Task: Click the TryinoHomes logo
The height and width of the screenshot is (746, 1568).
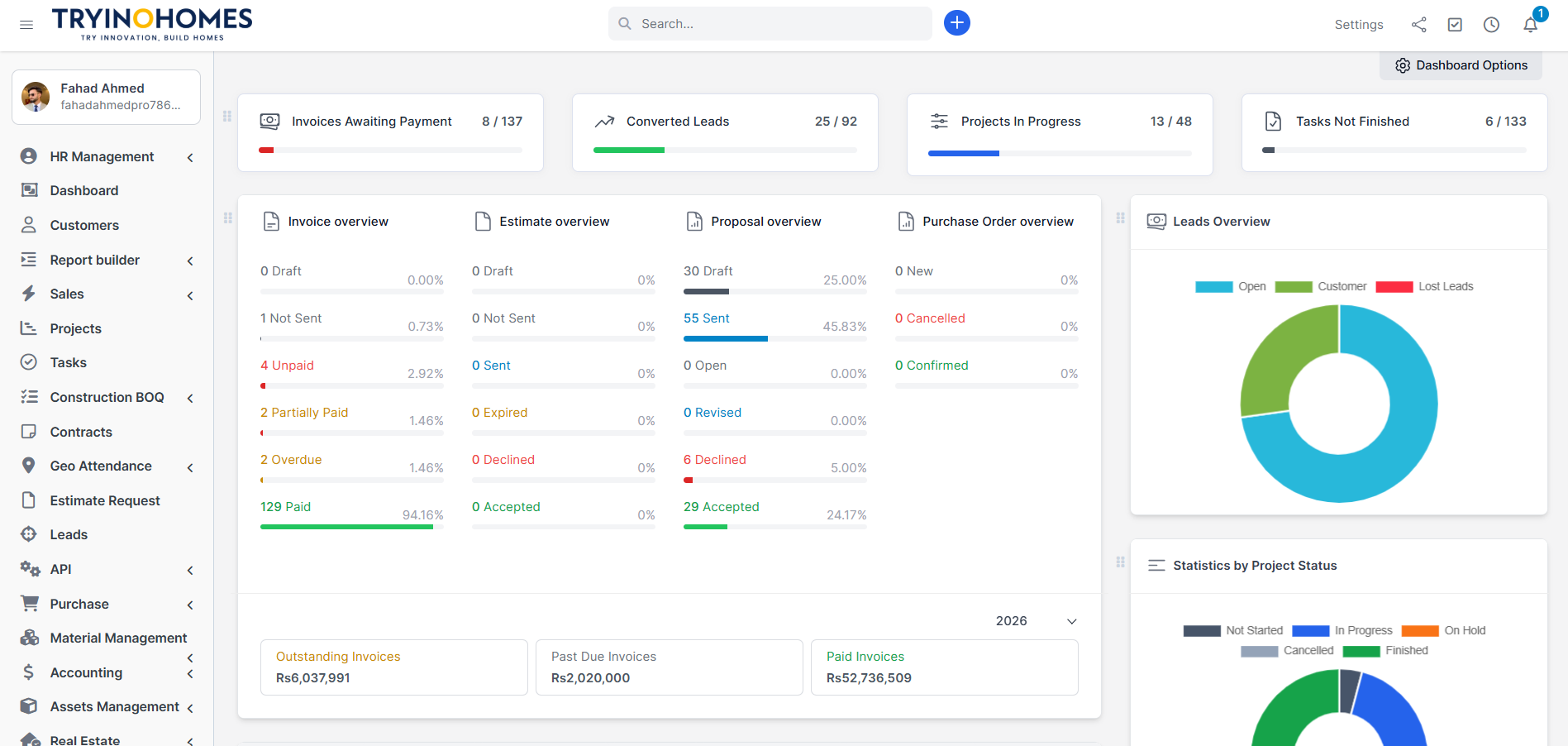Action: [x=152, y=24]
